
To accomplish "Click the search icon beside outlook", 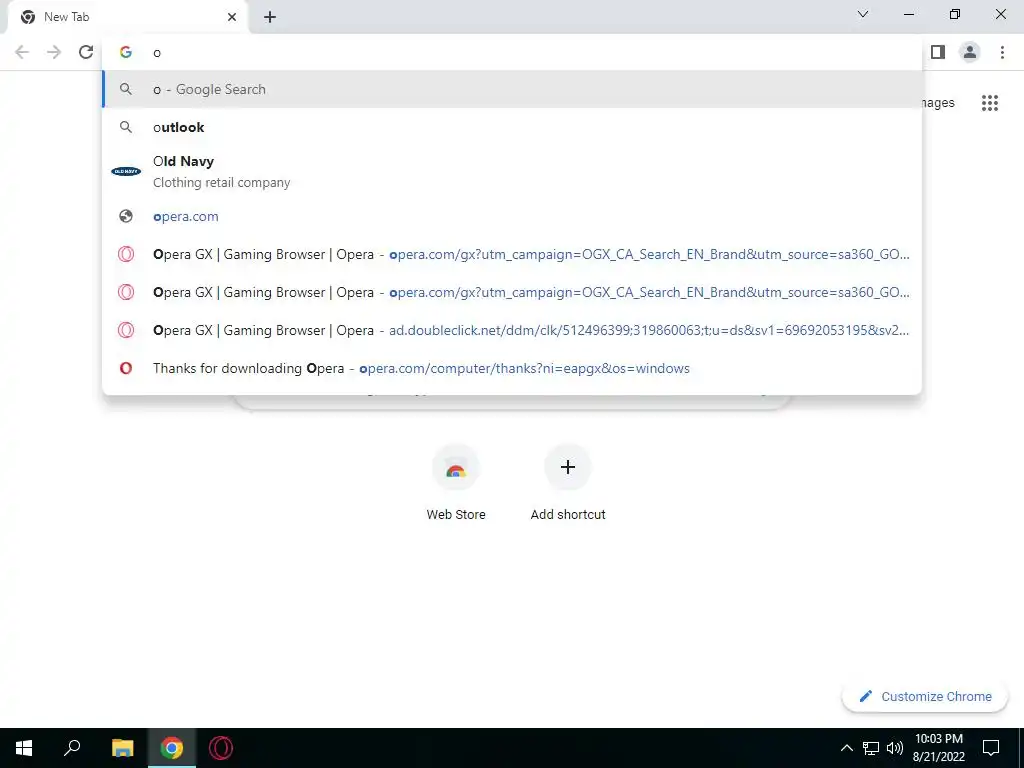I will tap(126, 127).
